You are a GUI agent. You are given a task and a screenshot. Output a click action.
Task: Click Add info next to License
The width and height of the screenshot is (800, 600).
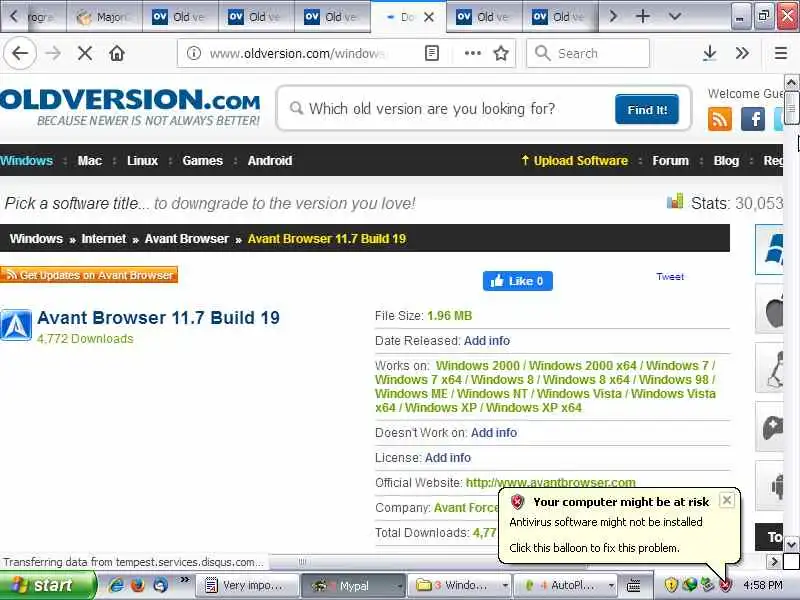448,458
